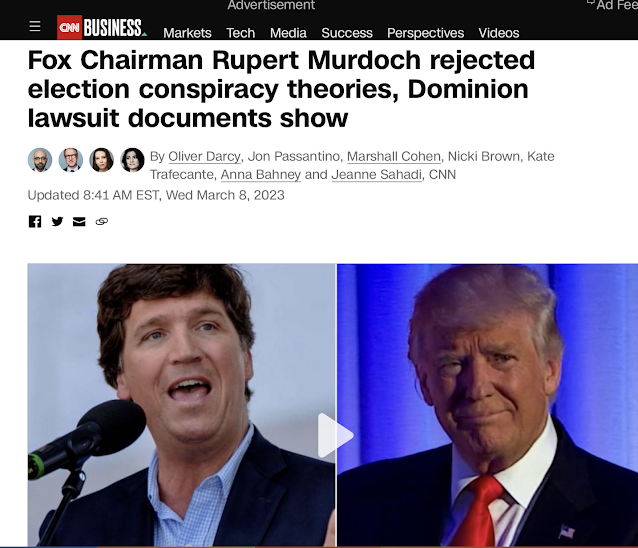
Task: Play the article video
Action: (335, 435)
